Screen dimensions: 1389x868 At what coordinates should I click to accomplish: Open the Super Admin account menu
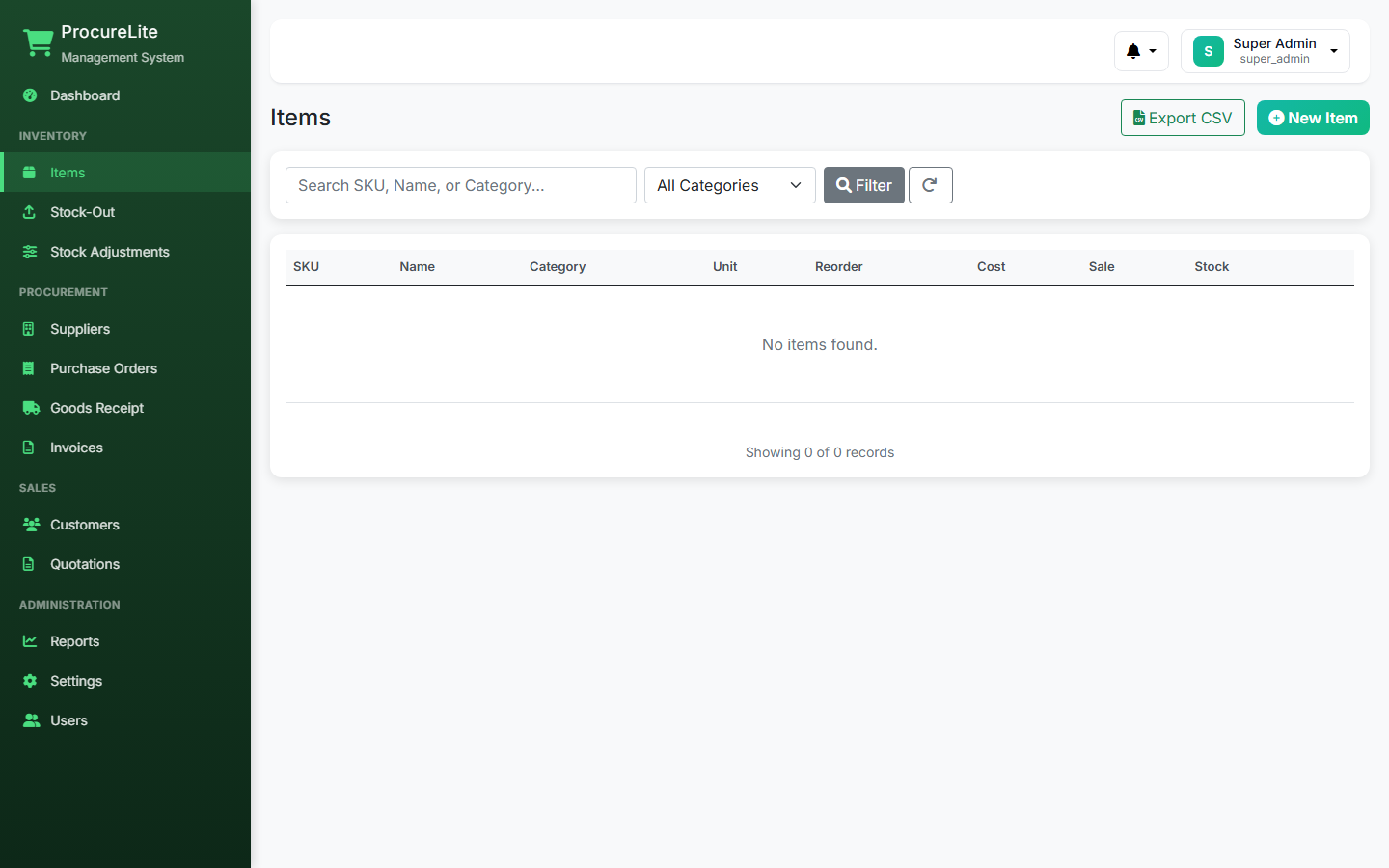point(1266,51)
